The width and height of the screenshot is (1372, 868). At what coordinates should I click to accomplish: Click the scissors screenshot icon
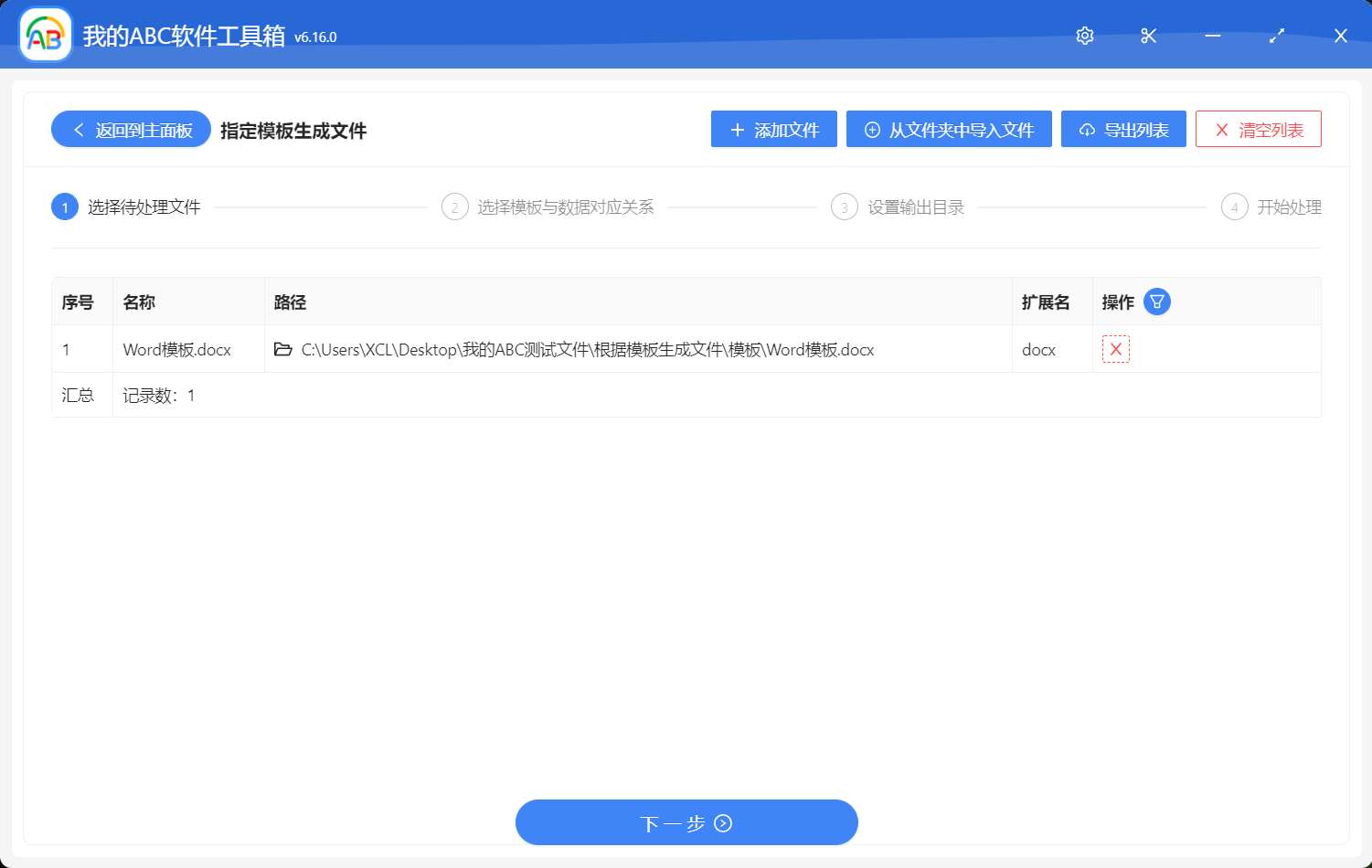tap(1148, 36)
